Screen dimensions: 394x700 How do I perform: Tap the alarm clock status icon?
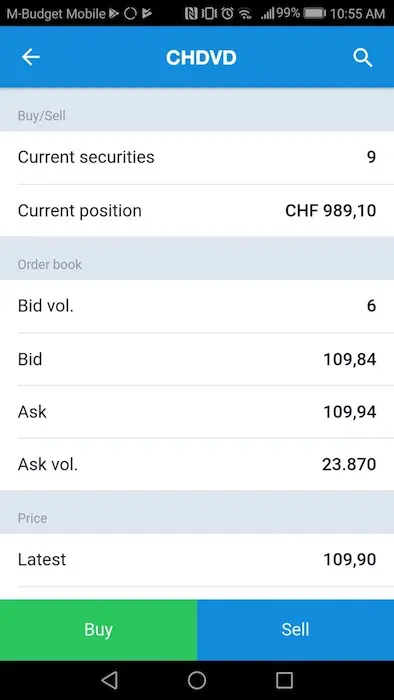pos(228,13)
